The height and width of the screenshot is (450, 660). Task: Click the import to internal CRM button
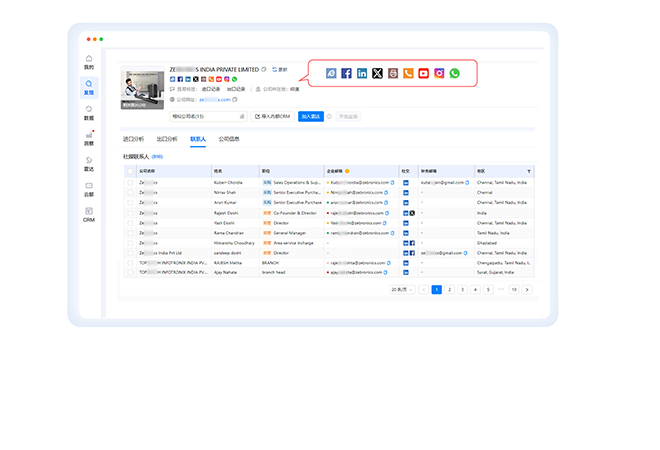[273, 117]
